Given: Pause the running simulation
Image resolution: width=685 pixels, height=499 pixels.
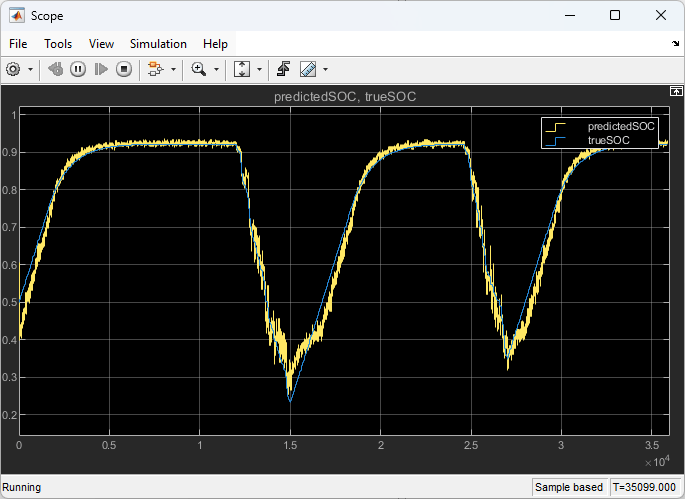Looking at the screenshot, I should click(x=77, y=69).
